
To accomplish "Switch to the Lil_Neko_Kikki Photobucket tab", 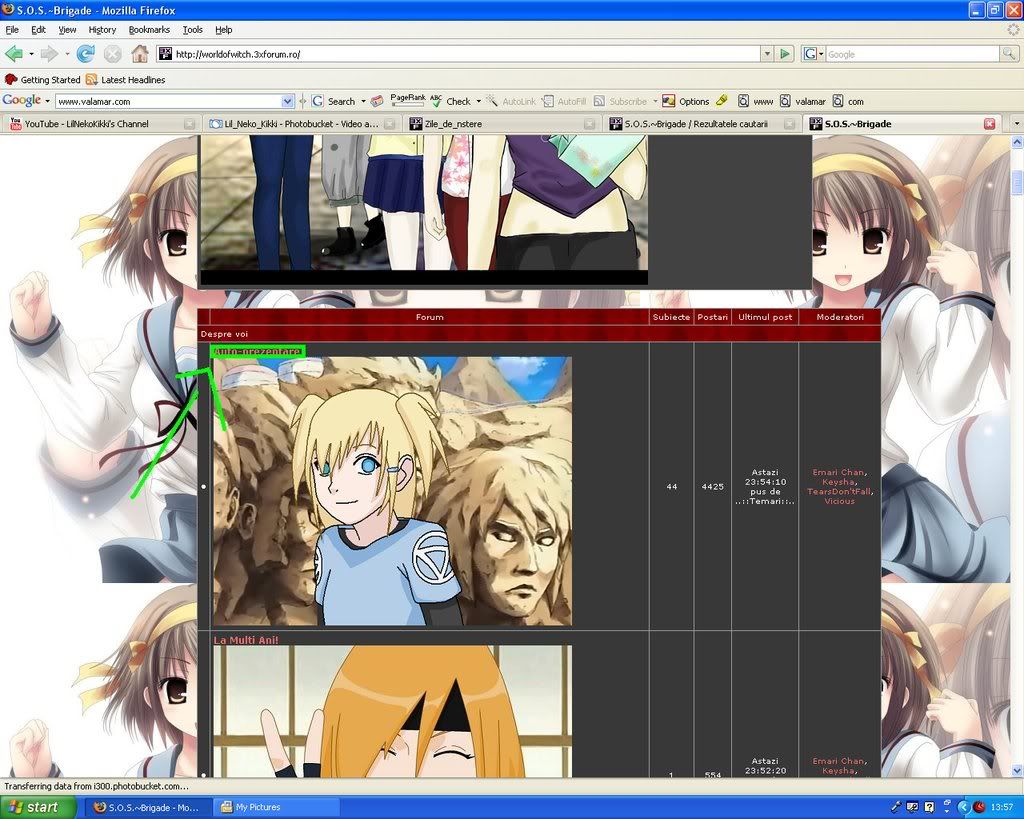I will point(302,123).
